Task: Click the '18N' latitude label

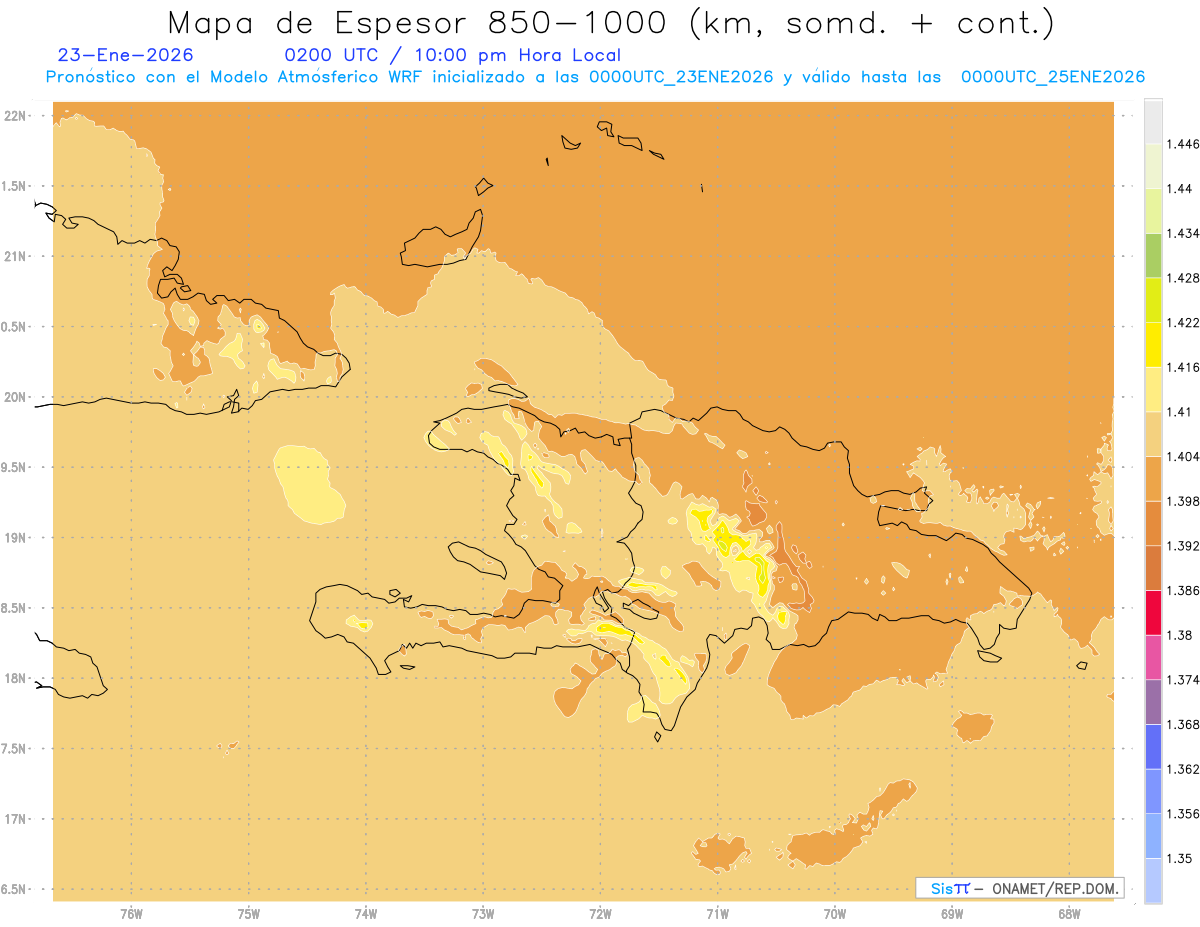Action: point(16,678)
